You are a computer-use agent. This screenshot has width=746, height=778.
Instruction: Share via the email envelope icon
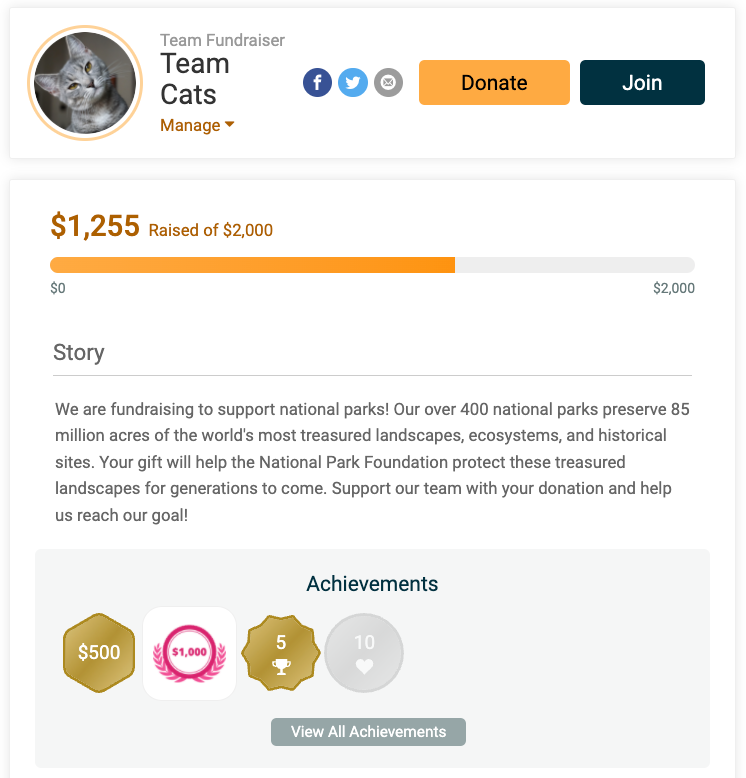pos(388,82)
